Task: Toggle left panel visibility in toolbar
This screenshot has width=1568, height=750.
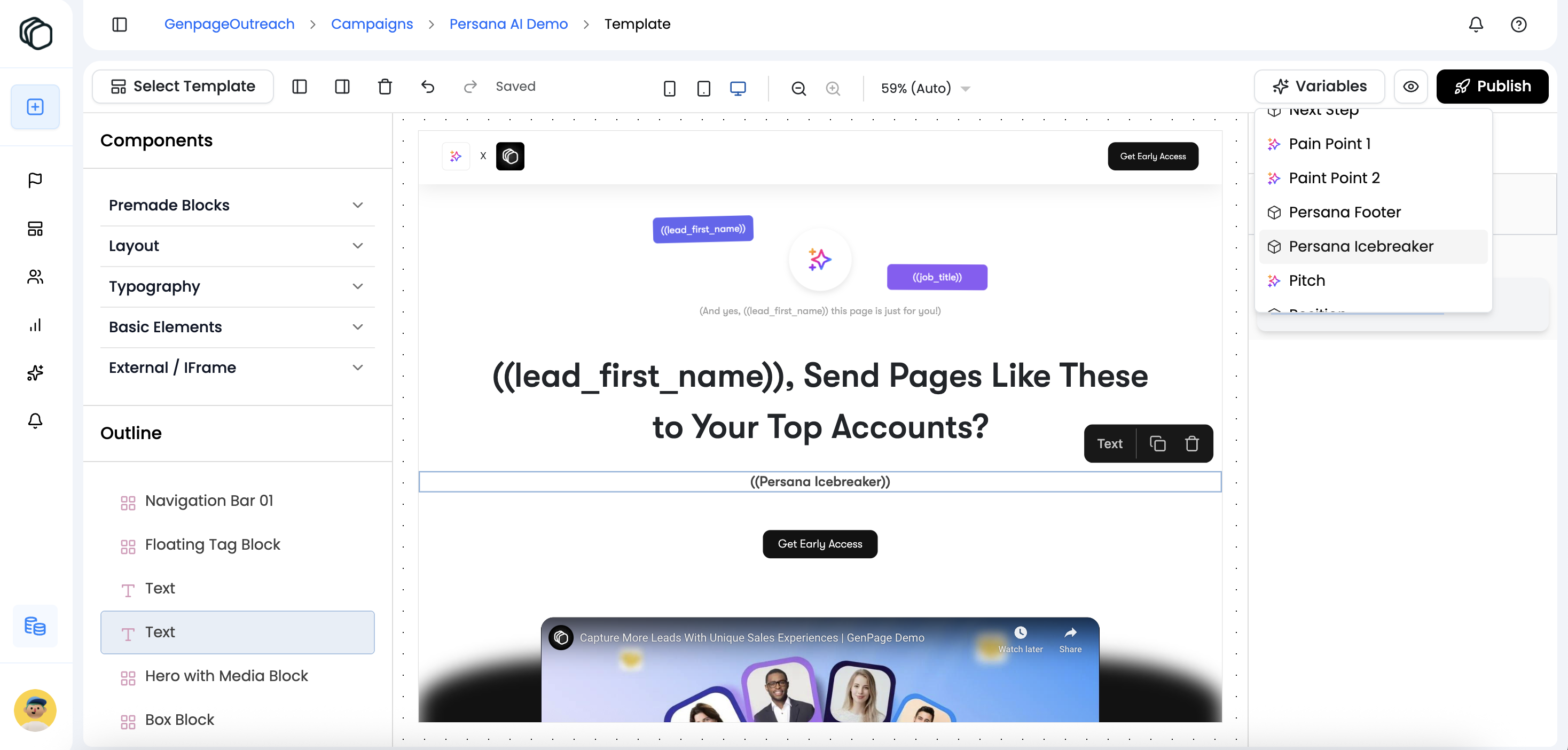Action: [299, 87]
